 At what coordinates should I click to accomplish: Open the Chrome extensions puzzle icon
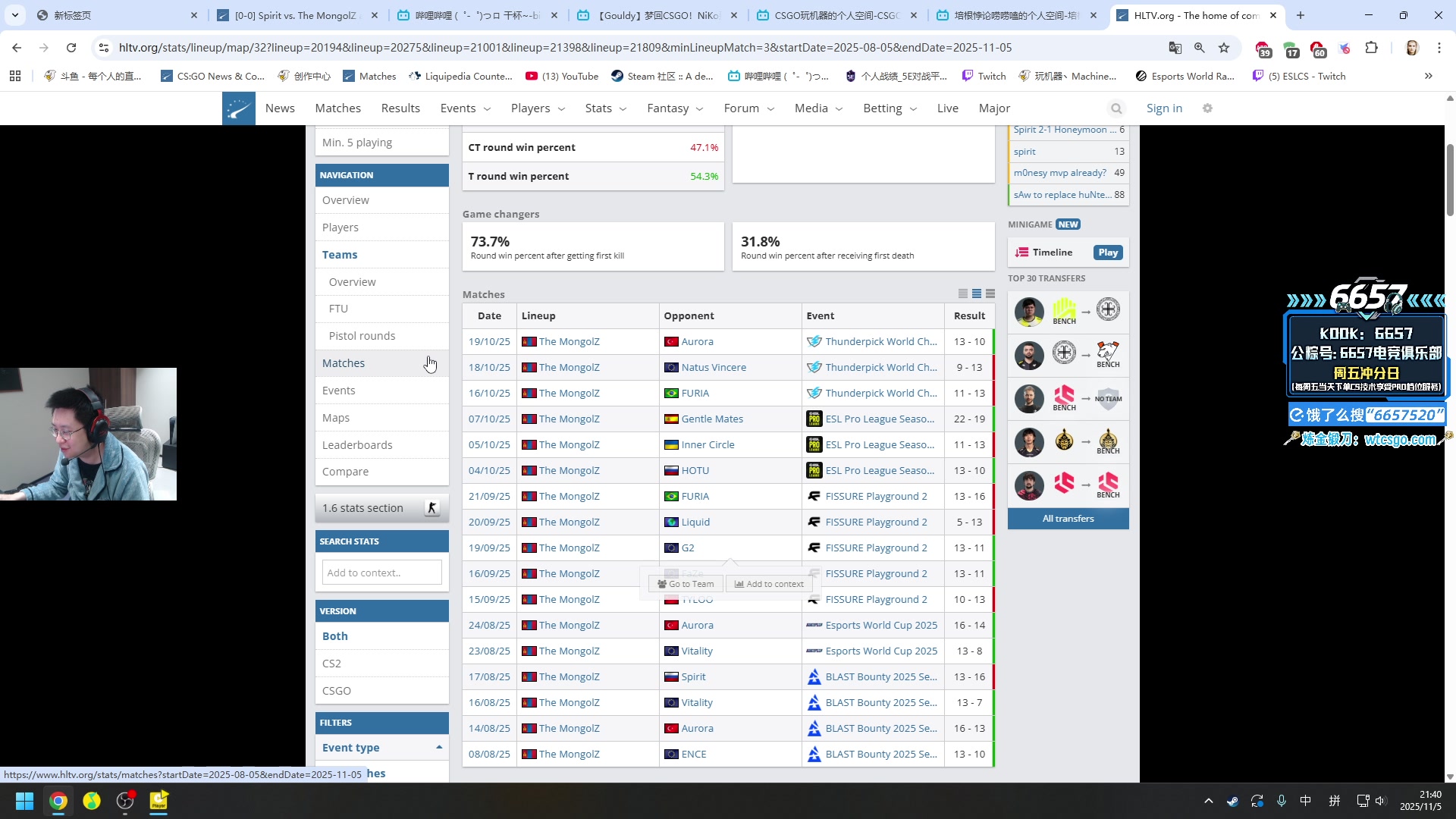1371,48
